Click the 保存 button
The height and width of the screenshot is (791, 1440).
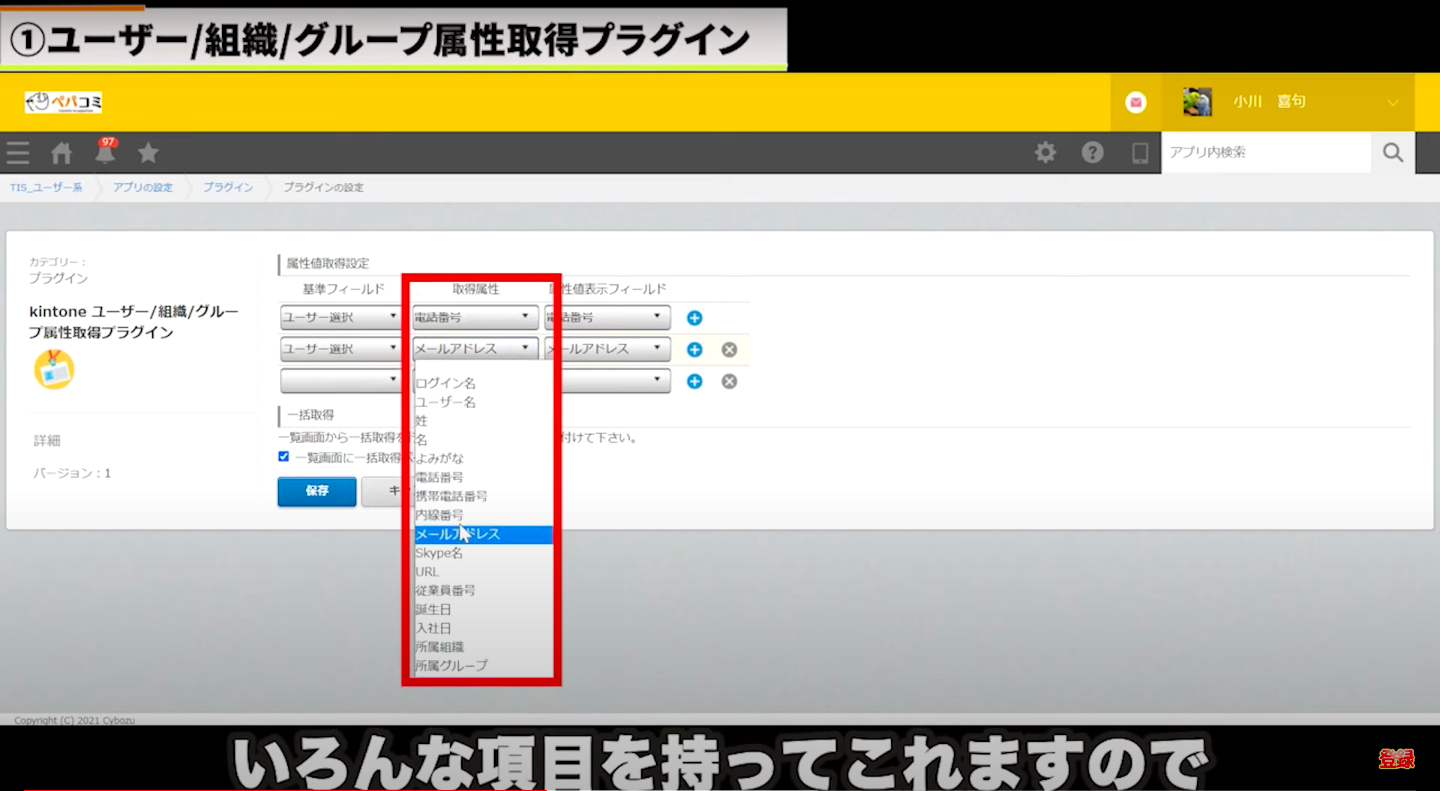317,492
